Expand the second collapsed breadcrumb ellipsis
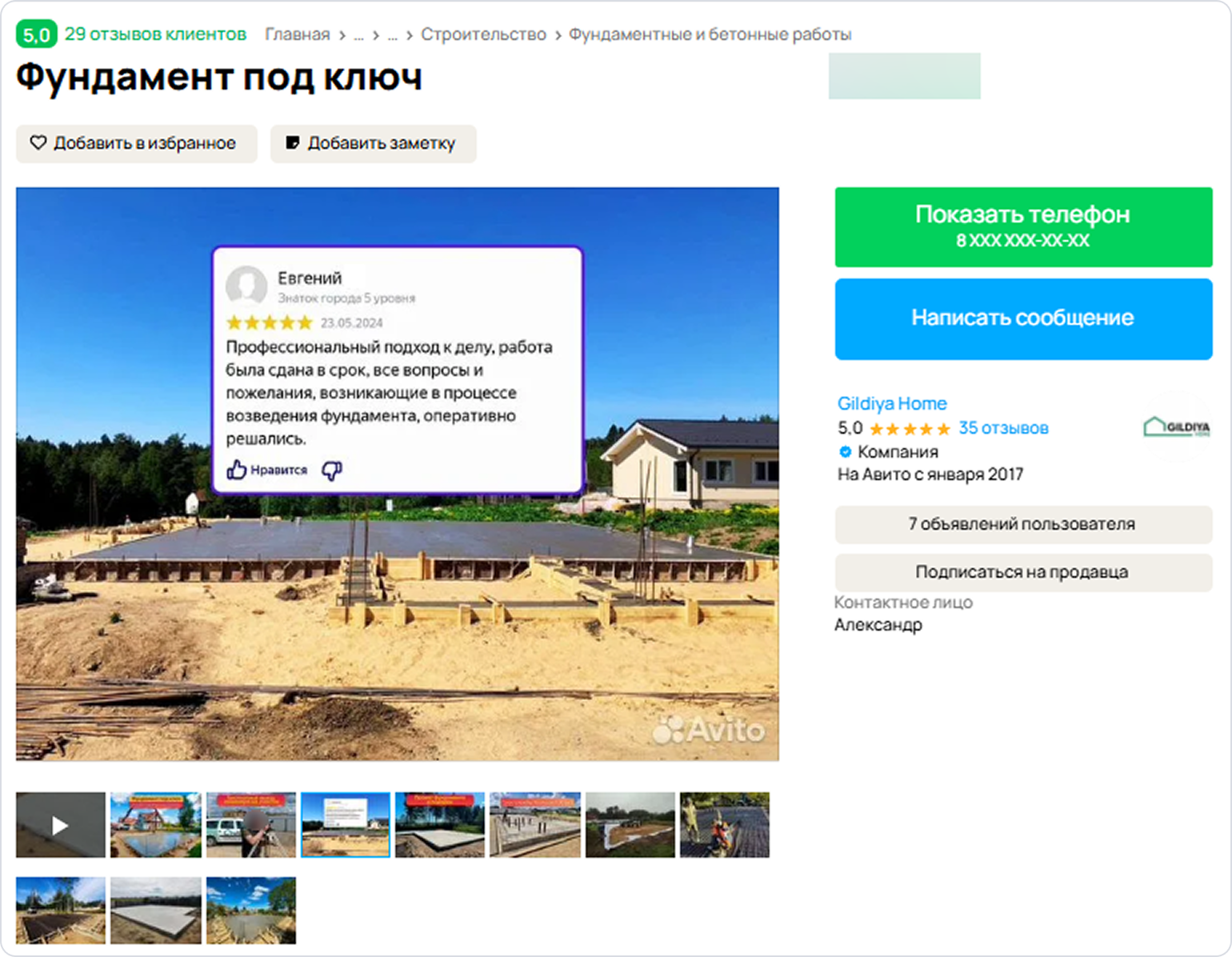1232x957 pixels. [392, 35]
